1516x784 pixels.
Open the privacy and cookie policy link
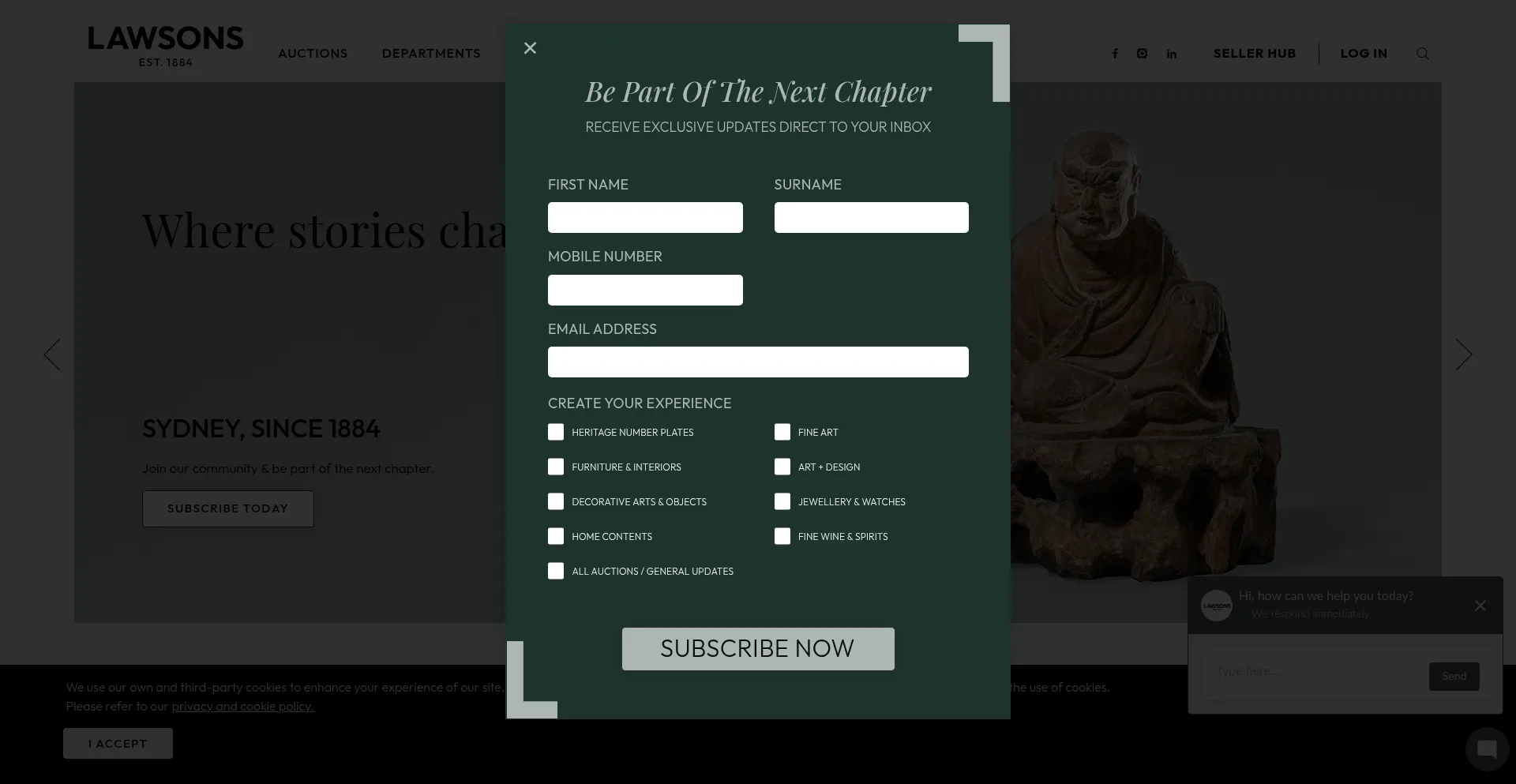(242, 707)
